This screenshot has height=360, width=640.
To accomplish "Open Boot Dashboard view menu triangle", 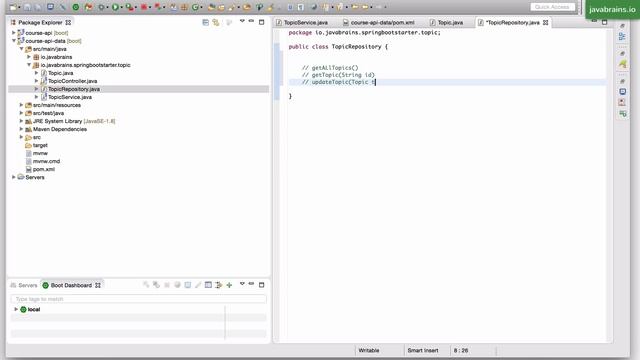I will pyautogui.click(x=242, y=284).
